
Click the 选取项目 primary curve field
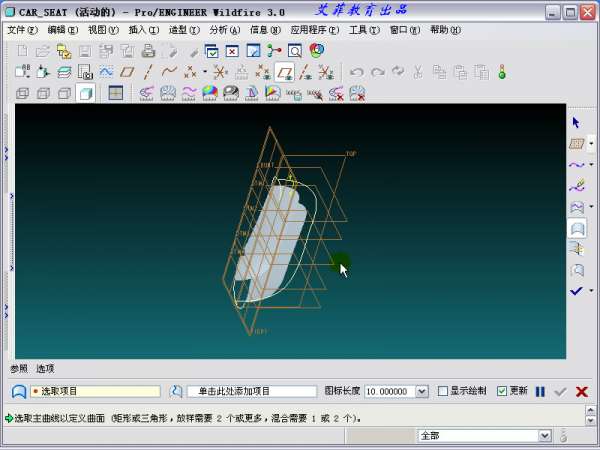click(95, 391)
